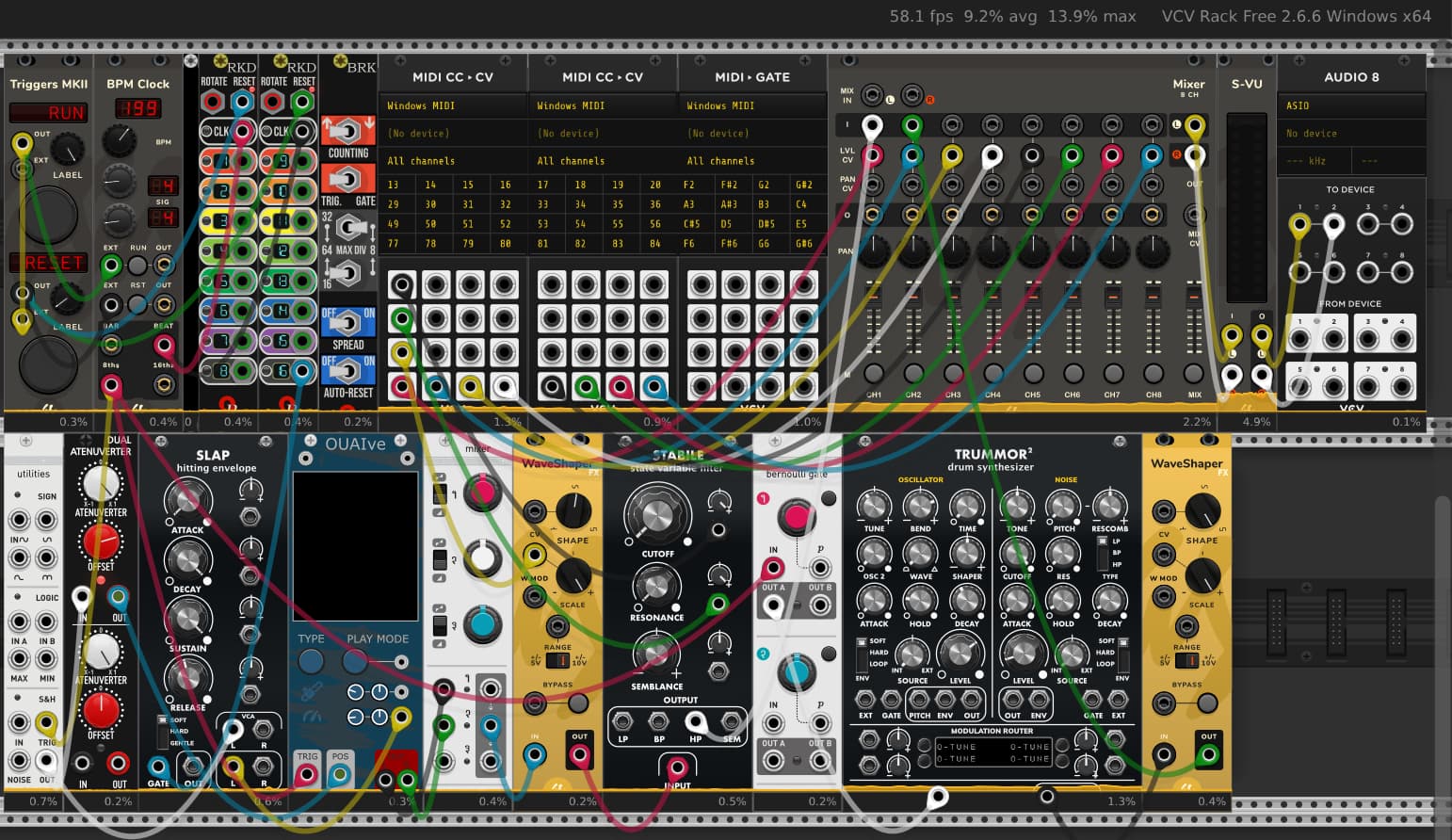Toggle the Auto-Reset switch on BRK

pyautogui.click(x=347, y=371)
